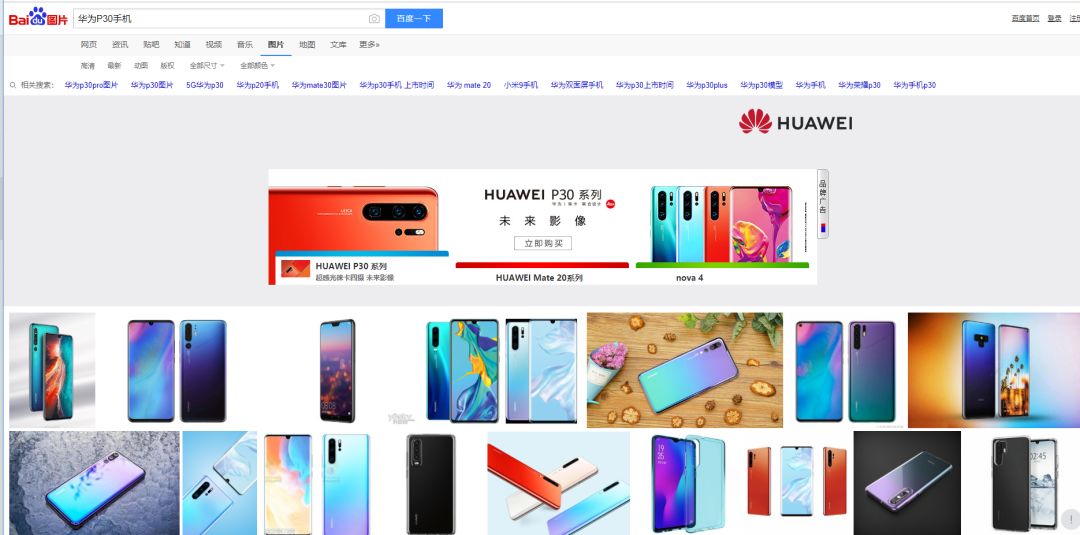Expand the 全部颜色 dropdown
1080x535 pixels.
click(x=257, y=66)
